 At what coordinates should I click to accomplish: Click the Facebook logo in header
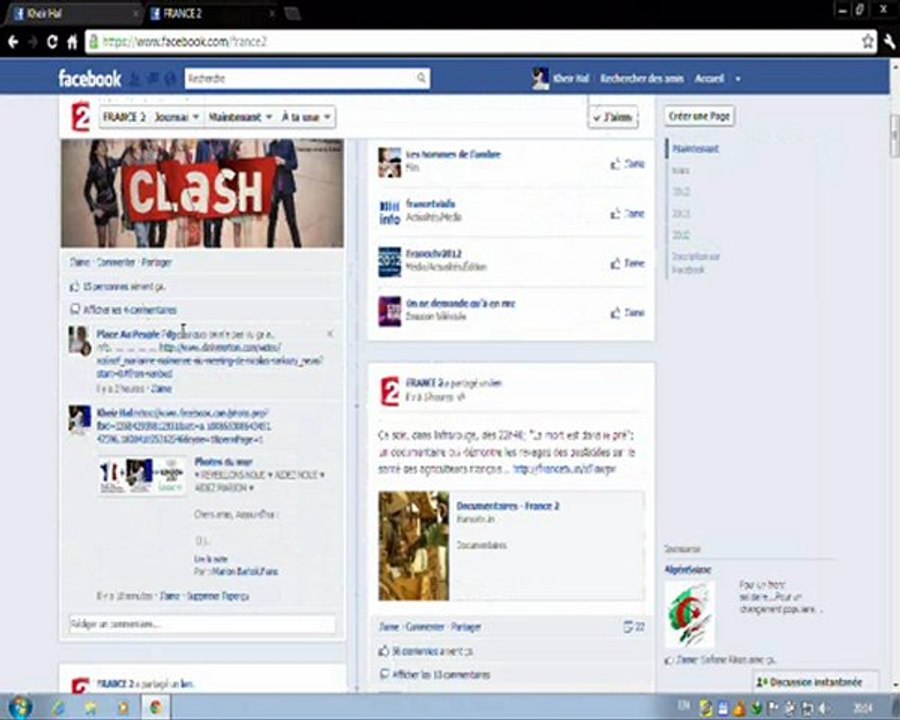[90, 79]
